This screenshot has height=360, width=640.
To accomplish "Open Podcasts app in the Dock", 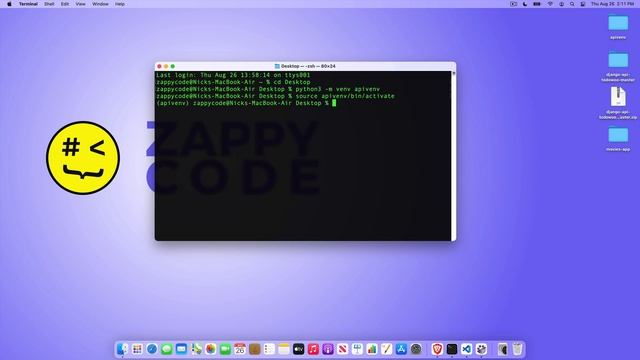I will [x=328, y=349].
